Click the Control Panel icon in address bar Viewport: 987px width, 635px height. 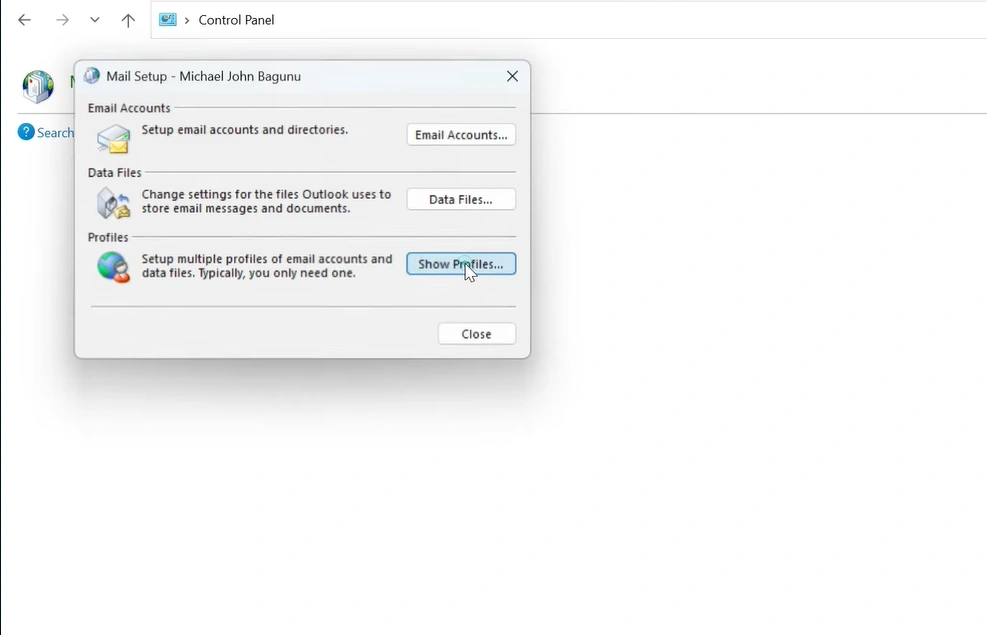click(166, 19)
